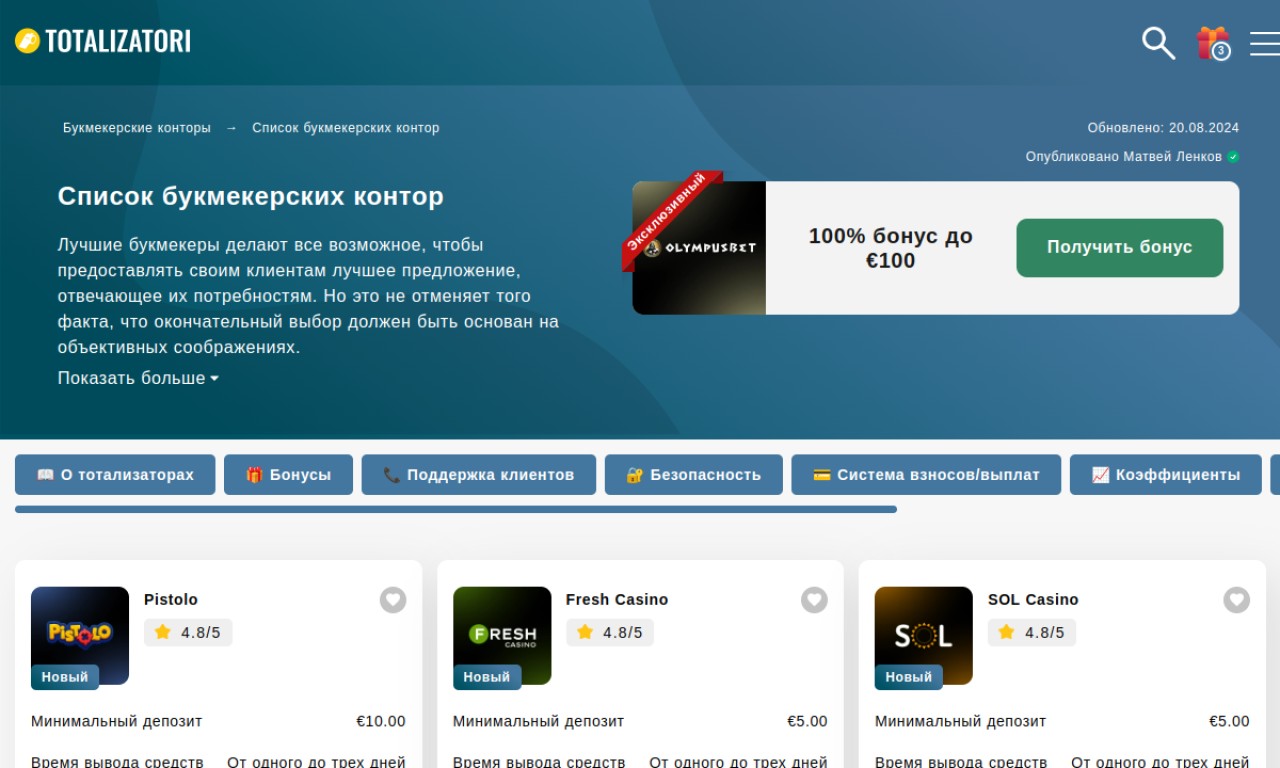Screen dimensions: 1280x768
Task: Click SOL Casino minimum deposit €5.00 value
Action: tap(1229, 721)
